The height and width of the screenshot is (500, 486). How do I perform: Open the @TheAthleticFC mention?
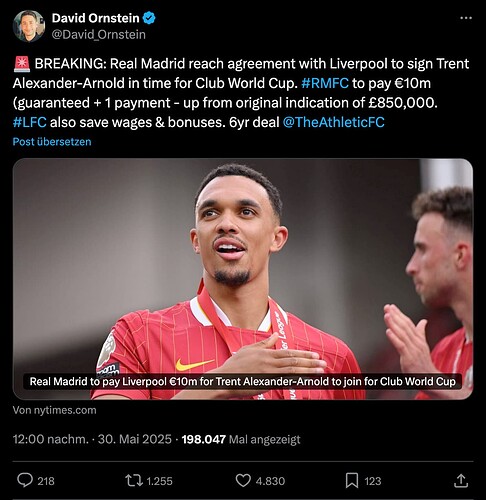point(333,122)
